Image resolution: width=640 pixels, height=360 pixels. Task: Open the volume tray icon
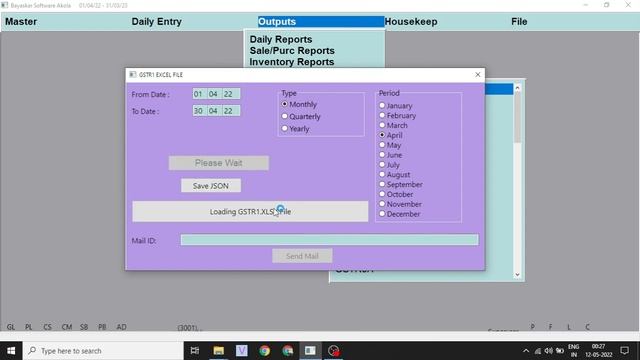(549, 351)
